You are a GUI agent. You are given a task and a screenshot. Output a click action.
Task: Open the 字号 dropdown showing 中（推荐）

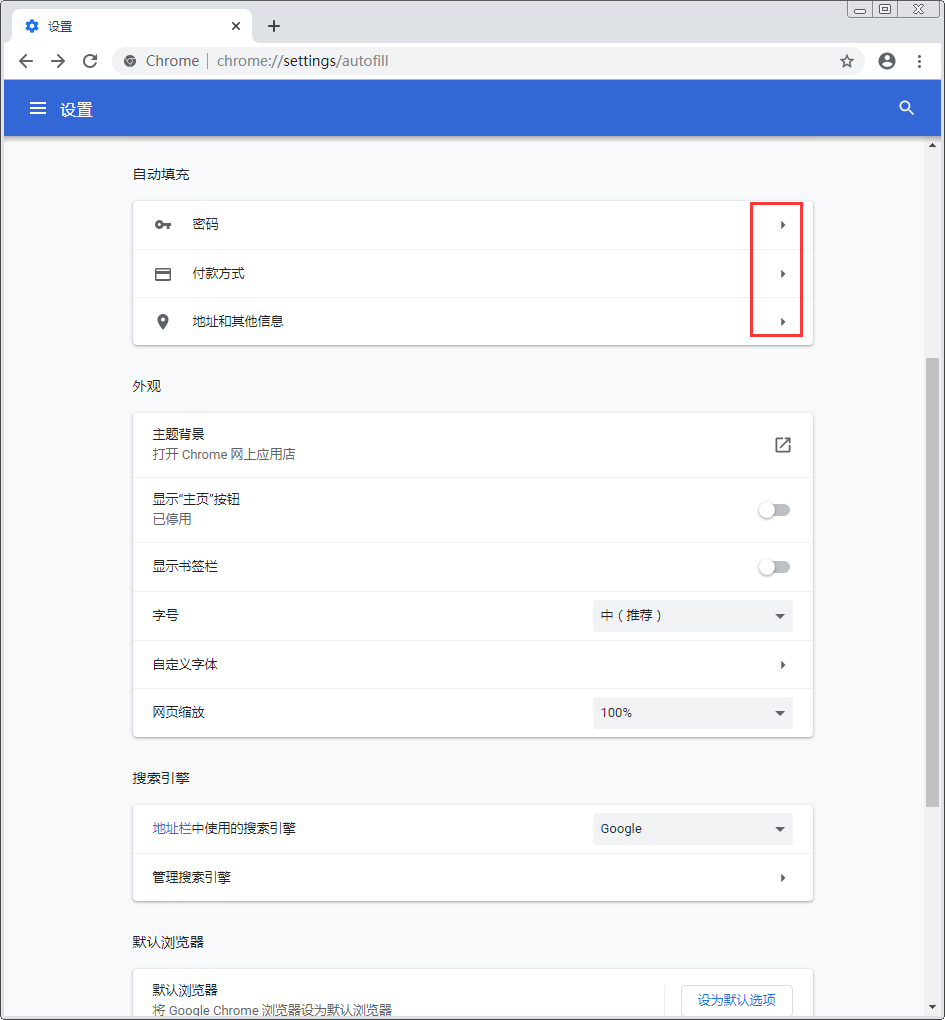pyautogui.click(x=692, y=615)
